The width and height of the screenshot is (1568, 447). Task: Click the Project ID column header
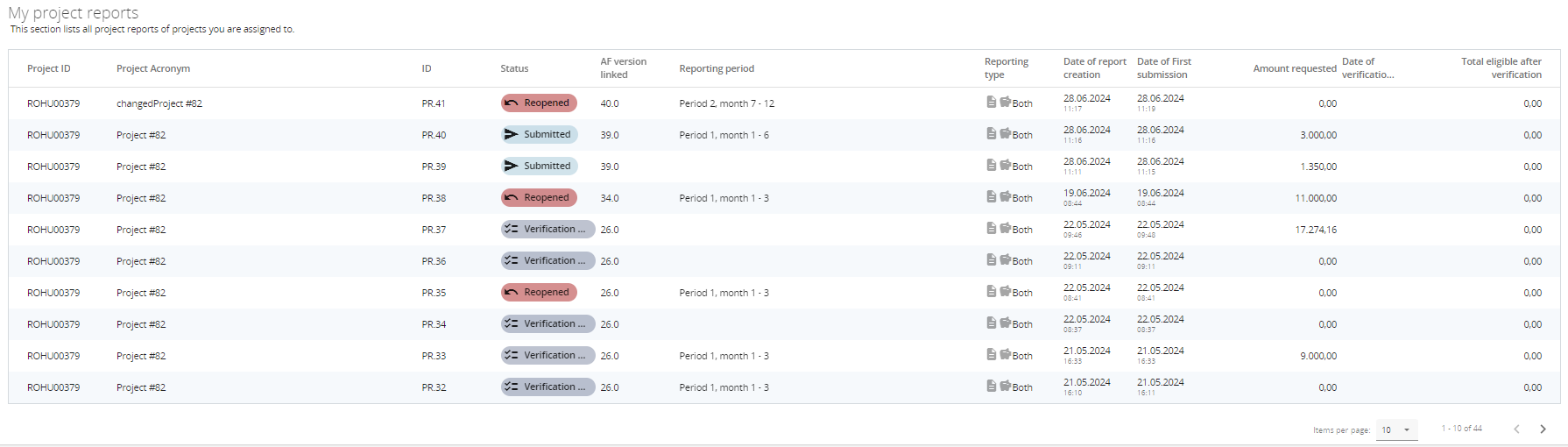point(49,68)
